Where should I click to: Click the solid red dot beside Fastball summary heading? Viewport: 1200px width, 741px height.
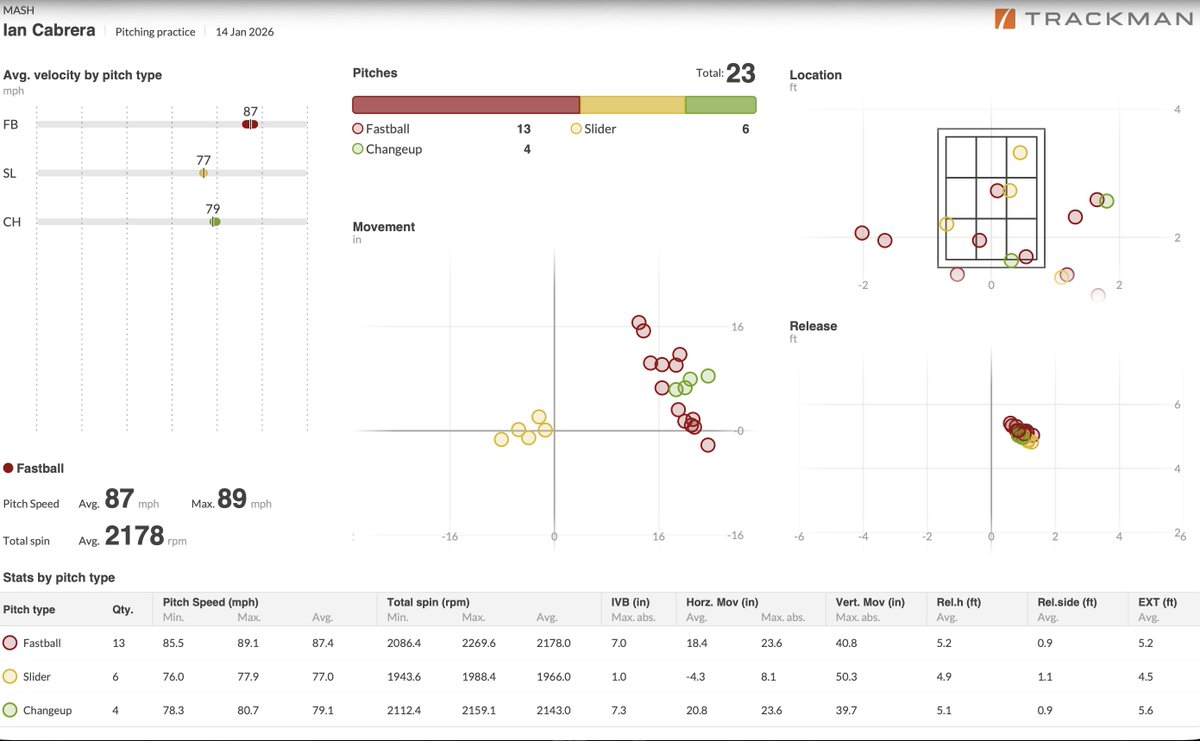[9, 468]
